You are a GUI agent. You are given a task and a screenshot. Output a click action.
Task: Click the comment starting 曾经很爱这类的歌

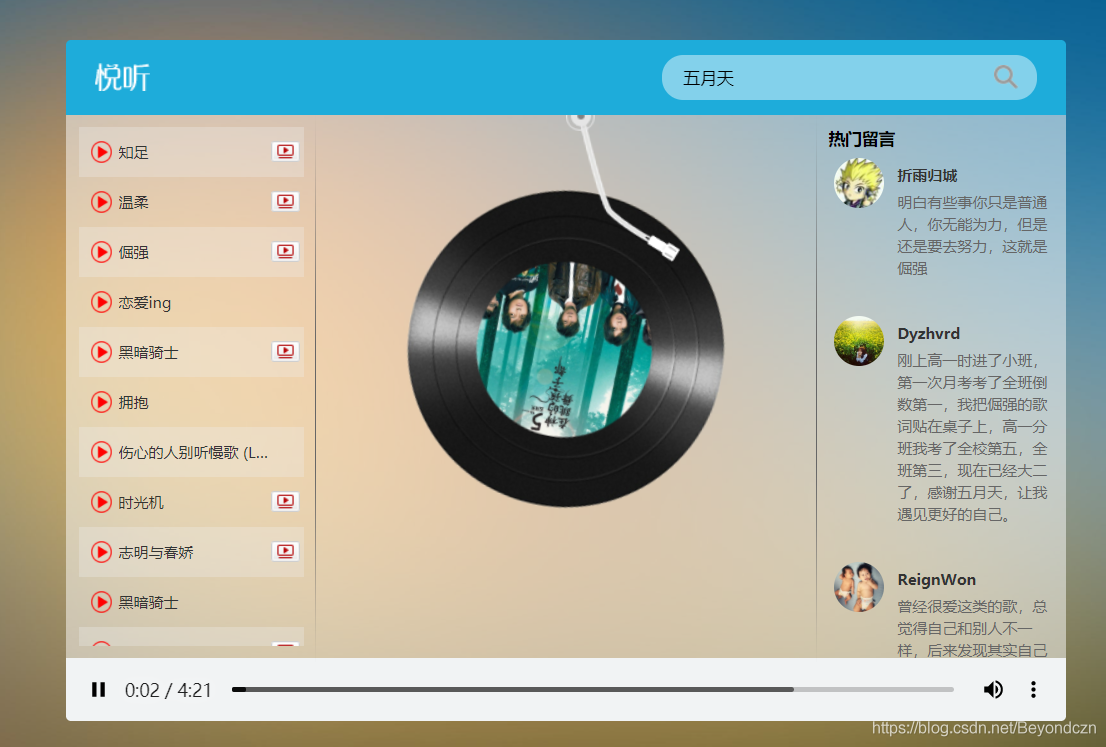(x=972, y=628)
